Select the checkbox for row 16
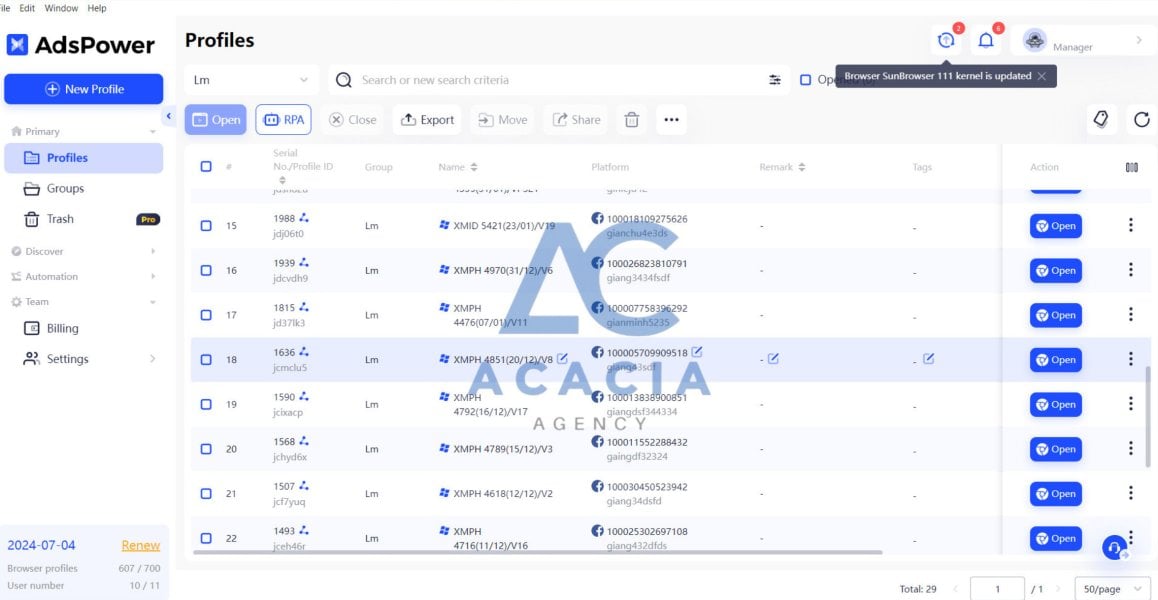The image size is (1158, 600). (x=206, y=270)
